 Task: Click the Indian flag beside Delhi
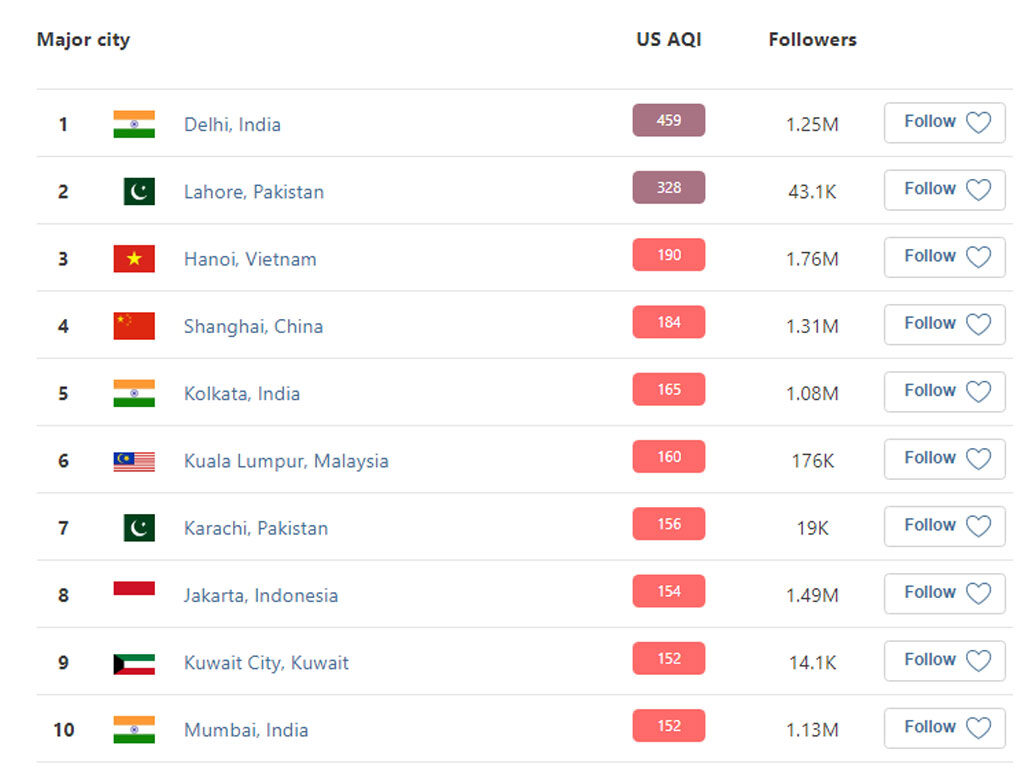[x=134, y=124]
